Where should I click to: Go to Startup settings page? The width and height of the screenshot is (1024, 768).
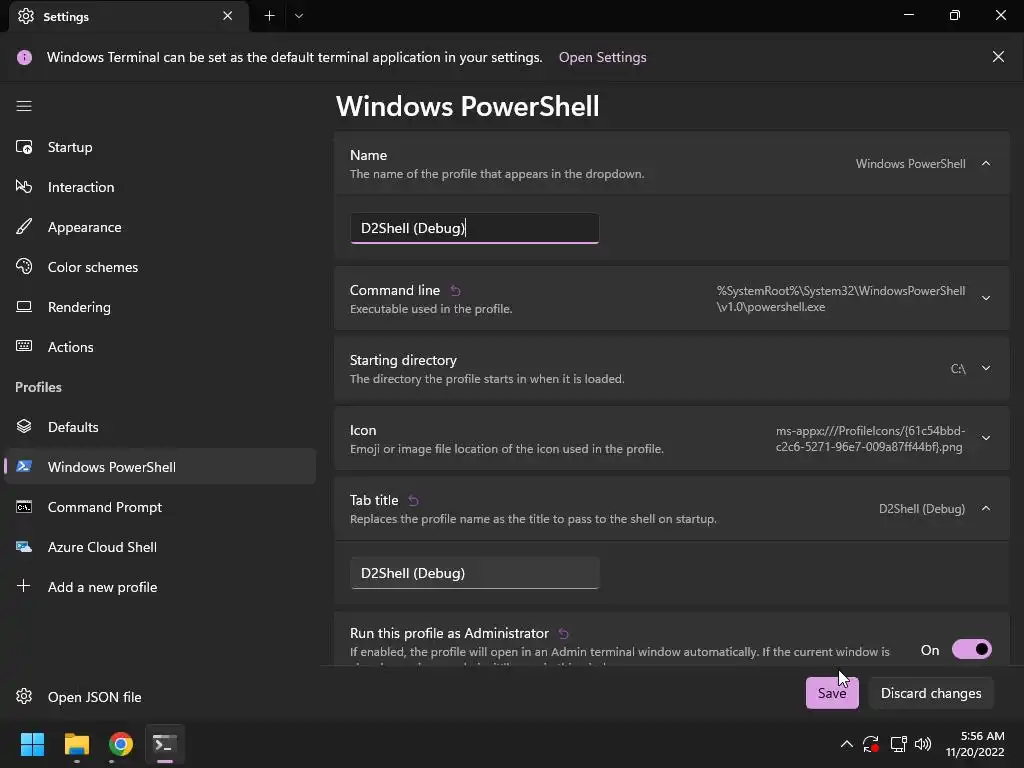(160, 147)
